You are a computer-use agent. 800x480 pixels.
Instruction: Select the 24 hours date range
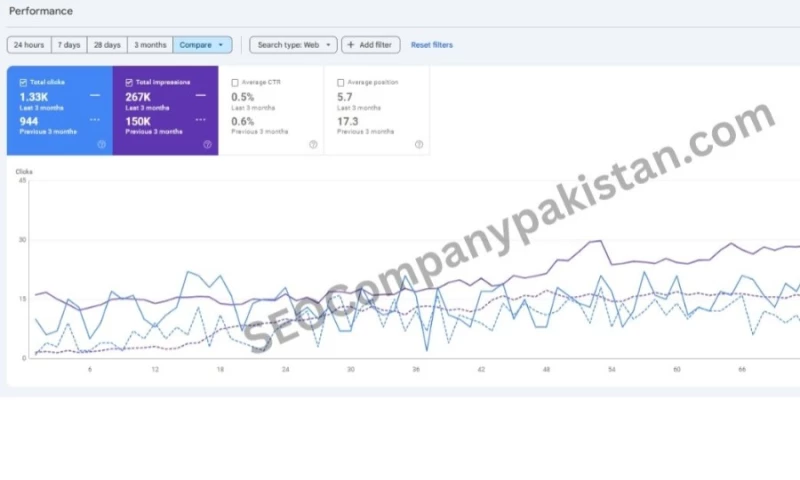coord(28,45)
